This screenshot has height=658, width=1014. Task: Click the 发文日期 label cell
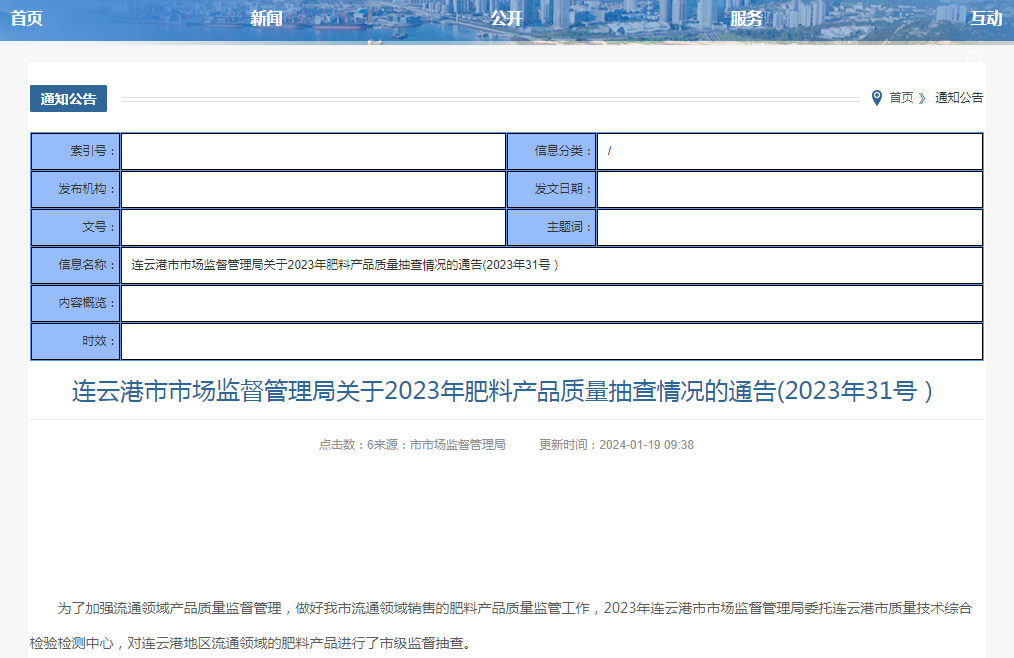click(552, 189)
